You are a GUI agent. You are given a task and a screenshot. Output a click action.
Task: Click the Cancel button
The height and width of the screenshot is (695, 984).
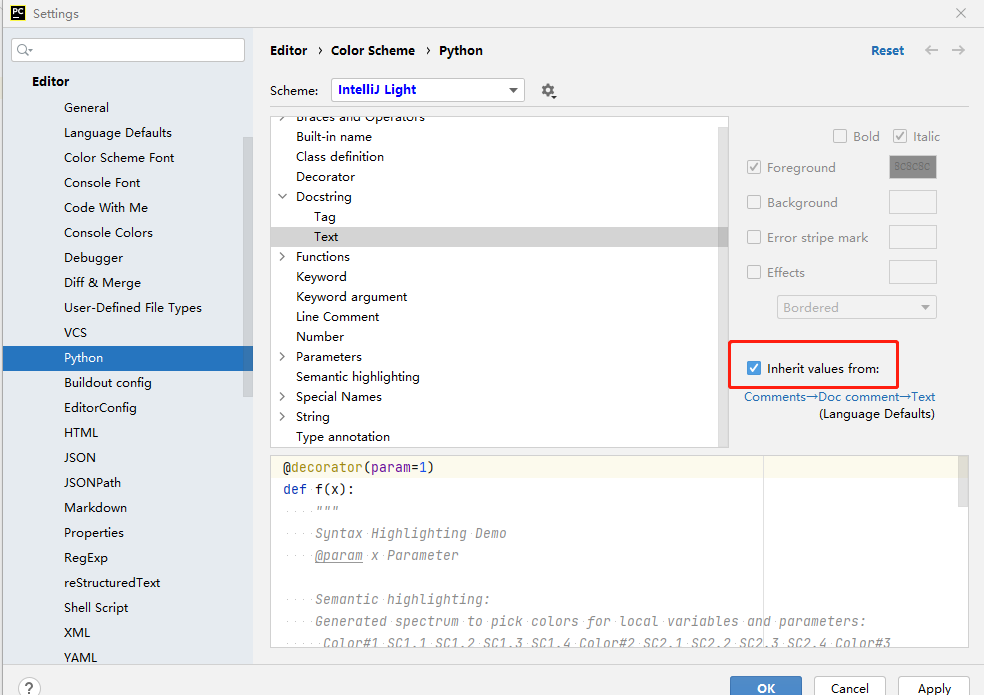[850, 687]
